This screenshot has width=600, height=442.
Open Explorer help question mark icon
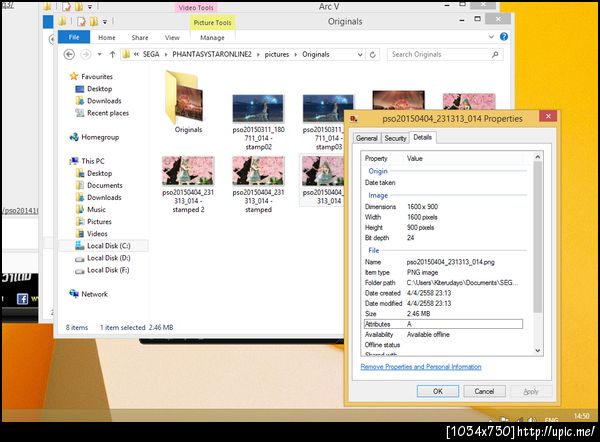(x=504, y=37)
